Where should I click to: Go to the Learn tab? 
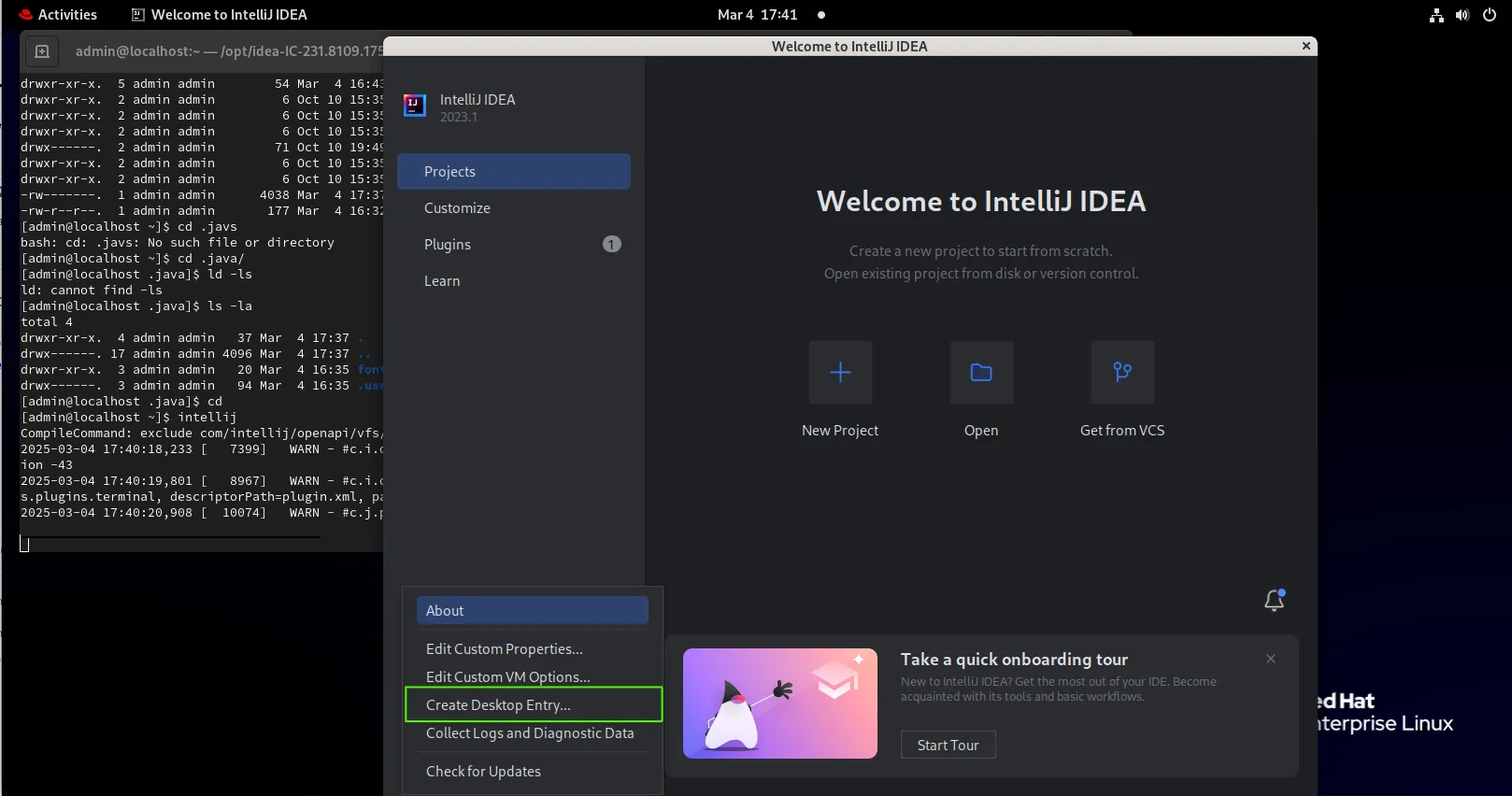tap(514, 281)
